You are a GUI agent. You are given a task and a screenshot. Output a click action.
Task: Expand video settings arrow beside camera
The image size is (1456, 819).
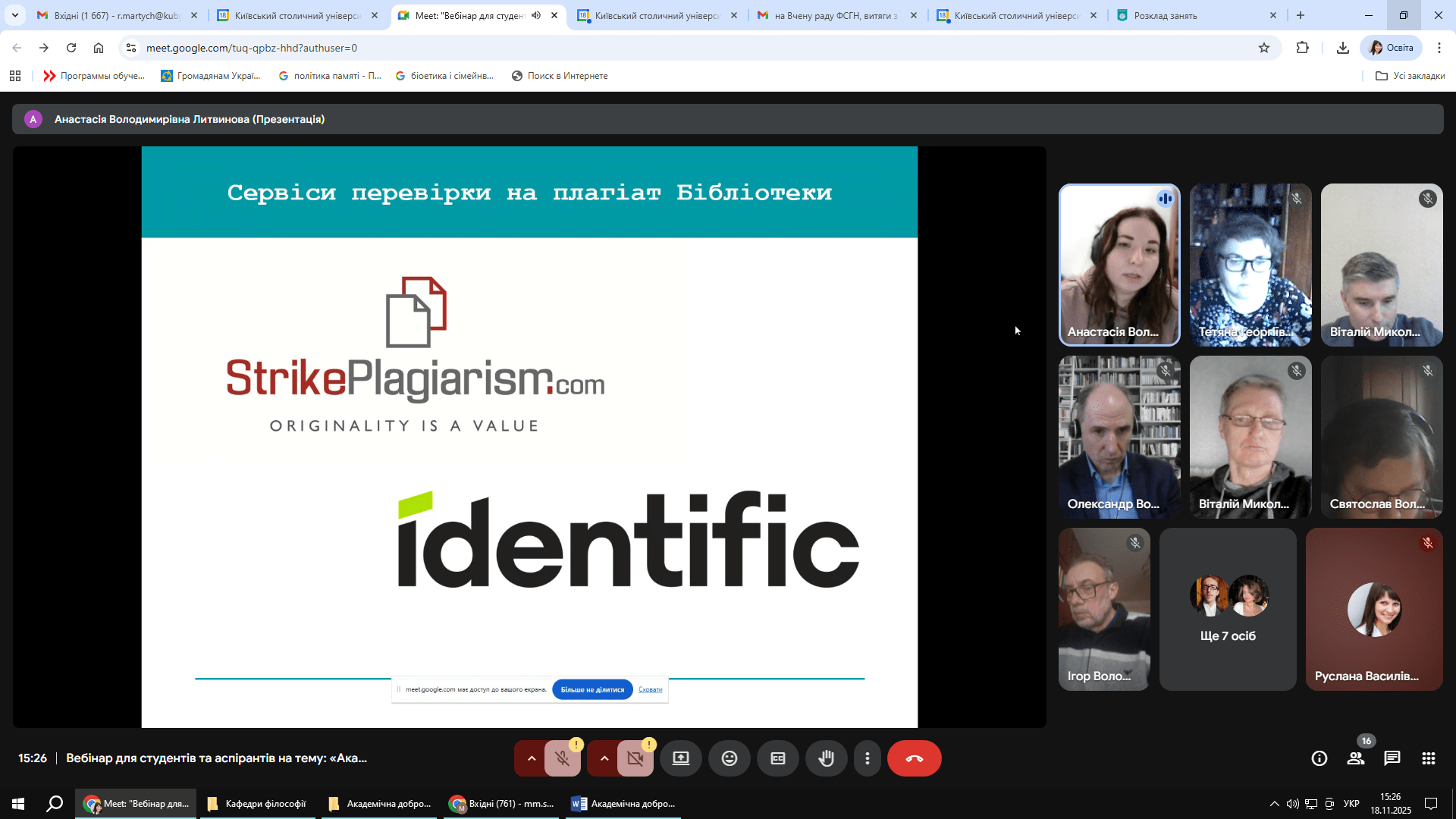(x=604, y=758)
